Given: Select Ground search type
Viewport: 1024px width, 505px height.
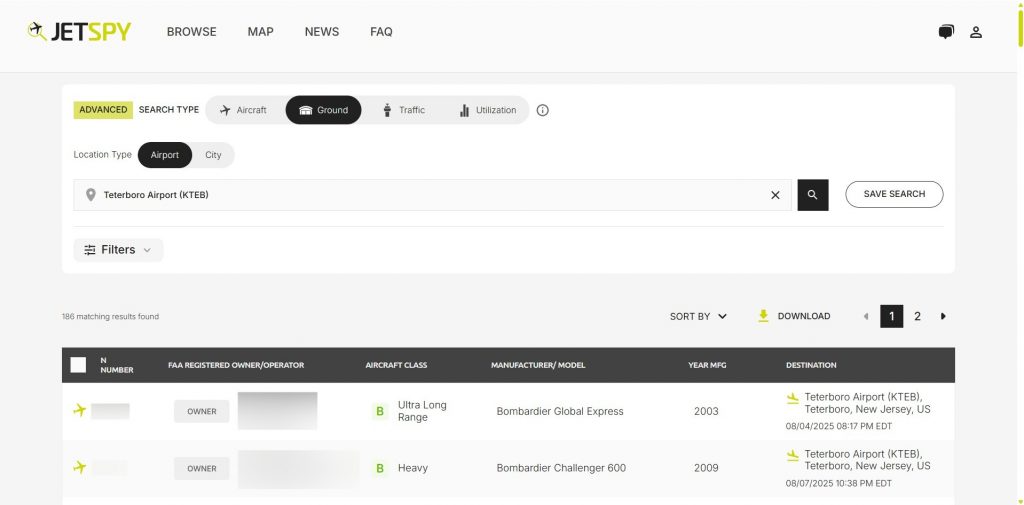Looking at the screenshot, I should 323,110.
